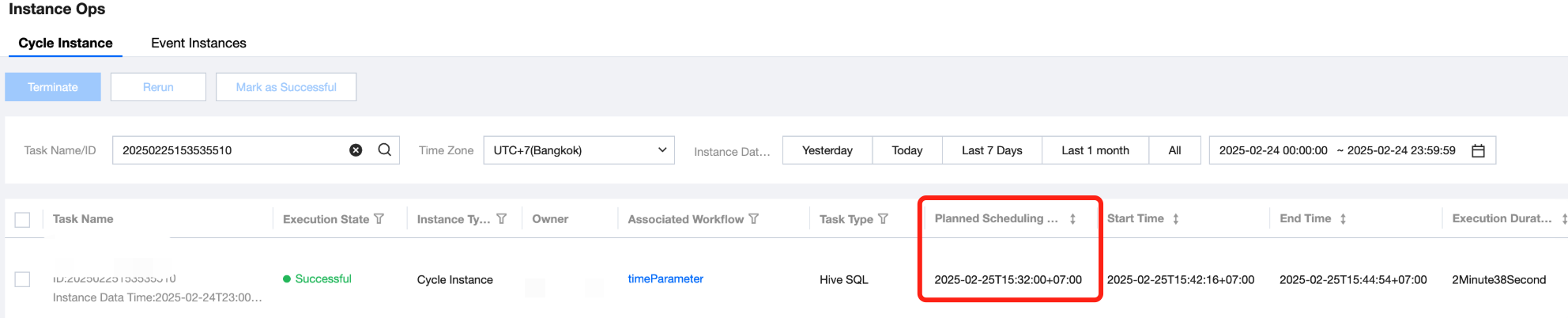Select all rows with header checkbox
The height and width of the screenshot is (318, 1568).
click(22, 220)
